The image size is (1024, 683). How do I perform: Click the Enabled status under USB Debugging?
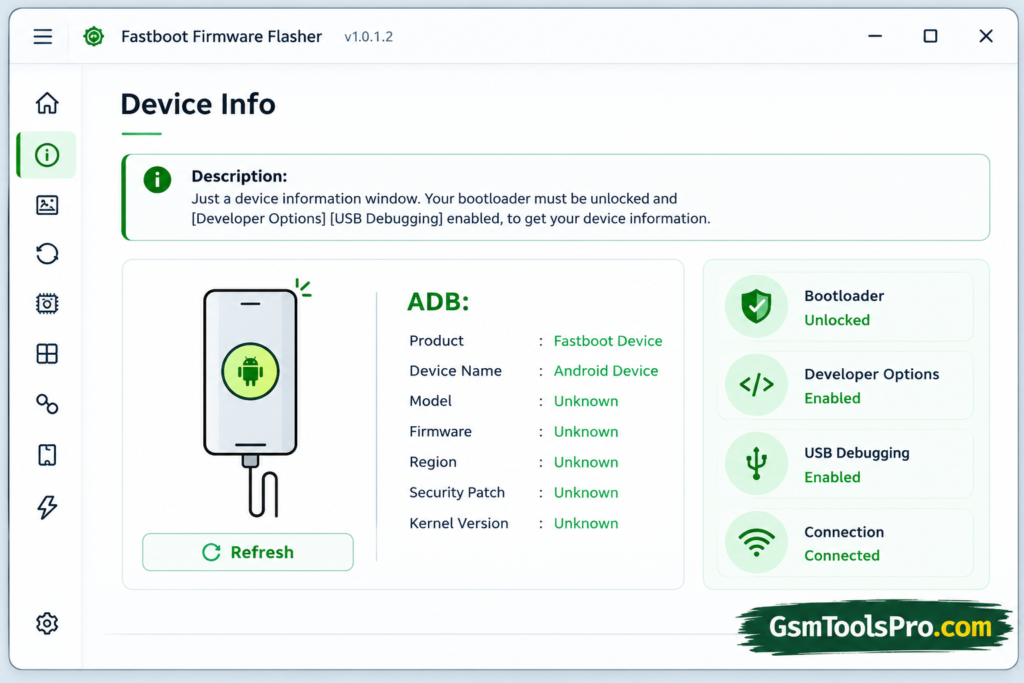click(x=833, y=477)
